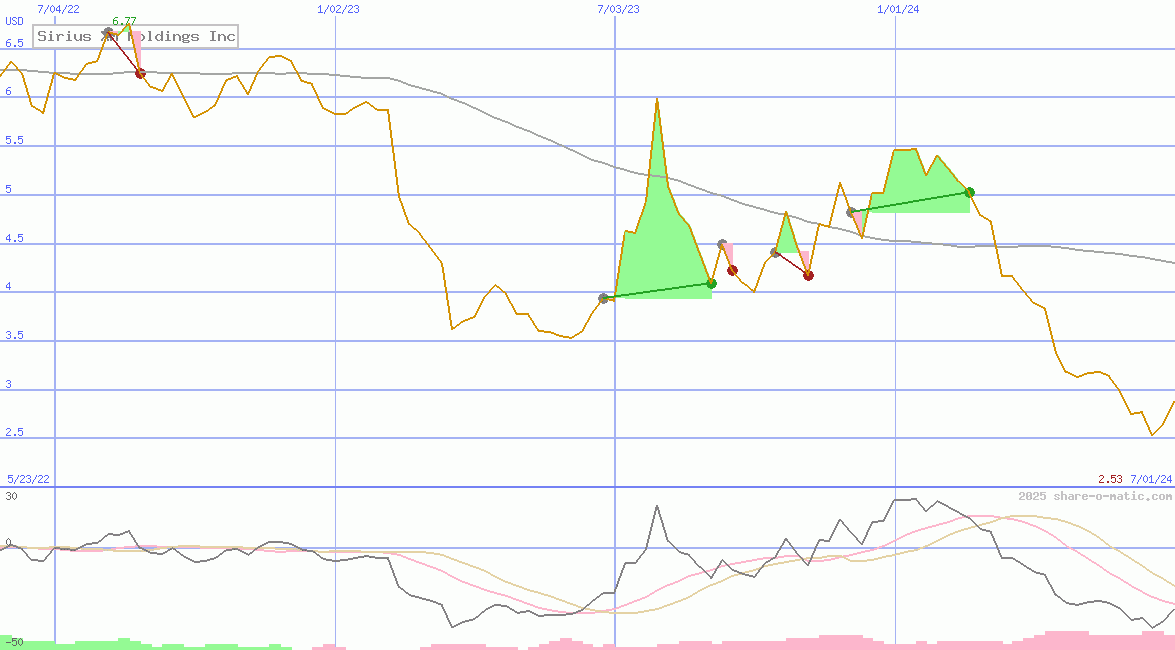Click the 1/02/23 date label

pyautogui.click(x=338, y=9)
